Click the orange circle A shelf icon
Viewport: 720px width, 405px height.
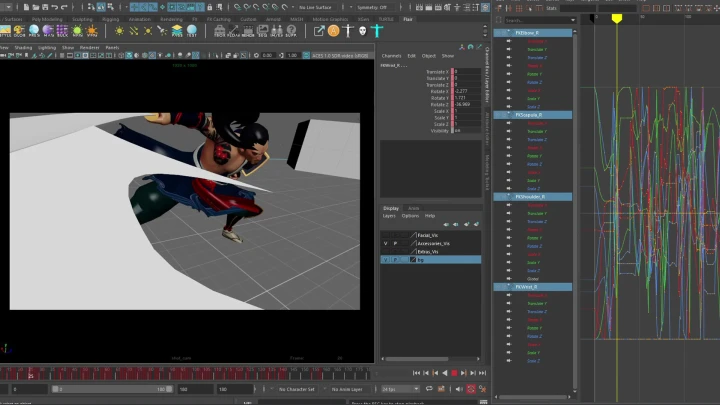(x=333, y=31)
